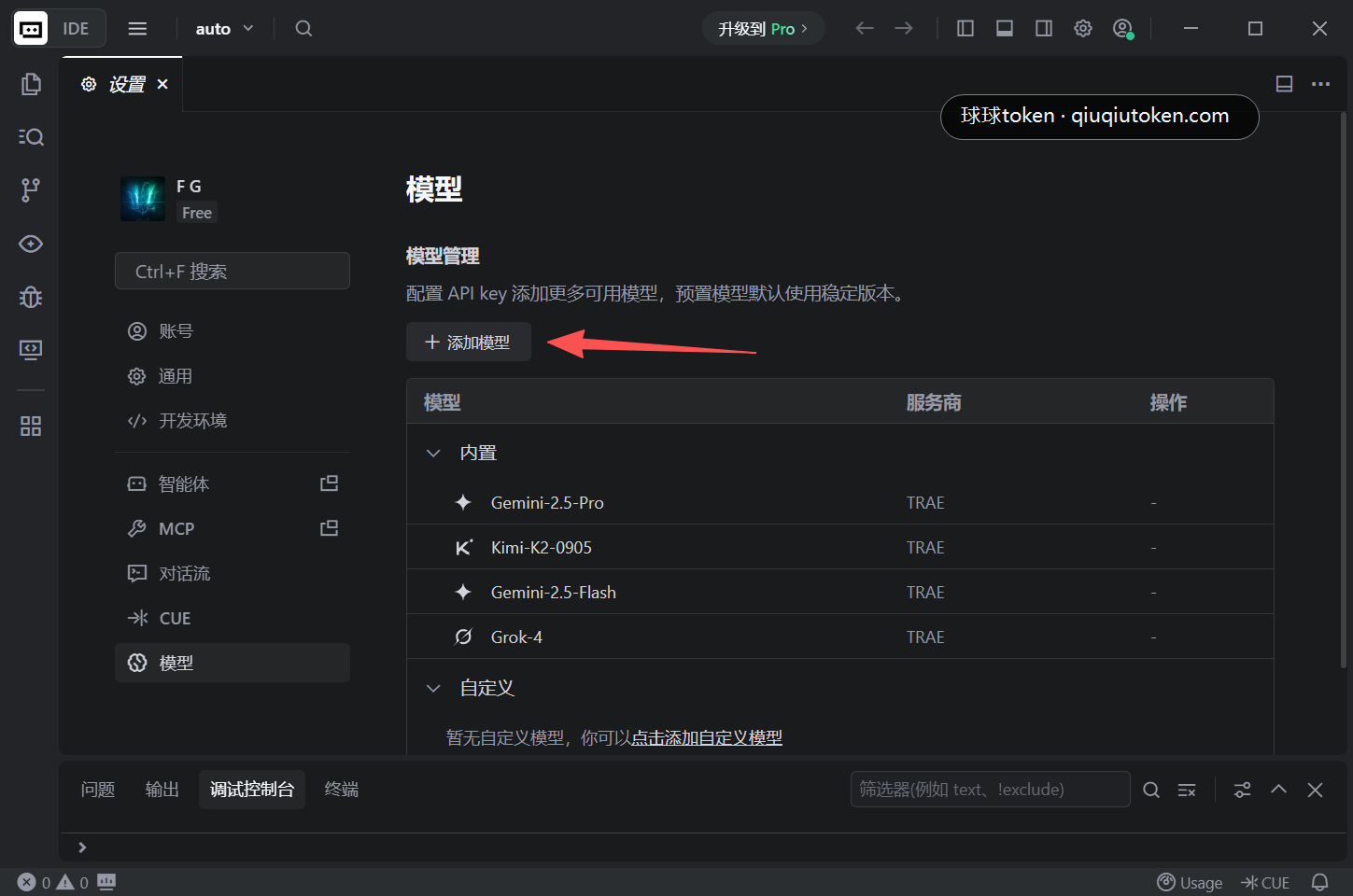The height and width of the screenshot is (896, 1353).
Task: Click the open-external icon beside 智能体
Action: tap(330, 483)
